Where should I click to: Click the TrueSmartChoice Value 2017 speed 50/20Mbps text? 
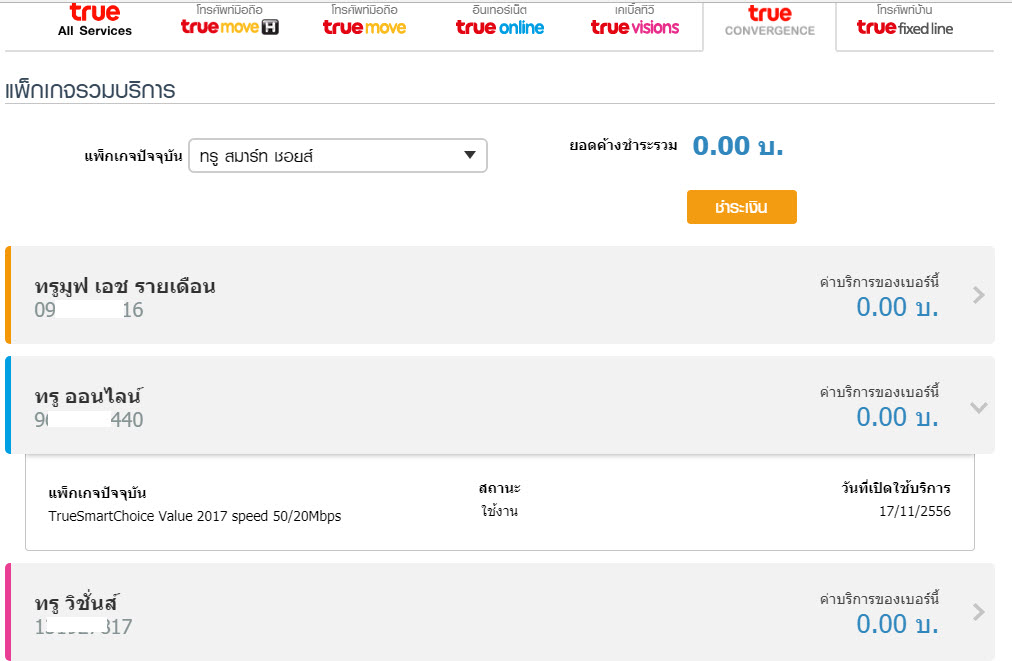[x=195, y=516]
